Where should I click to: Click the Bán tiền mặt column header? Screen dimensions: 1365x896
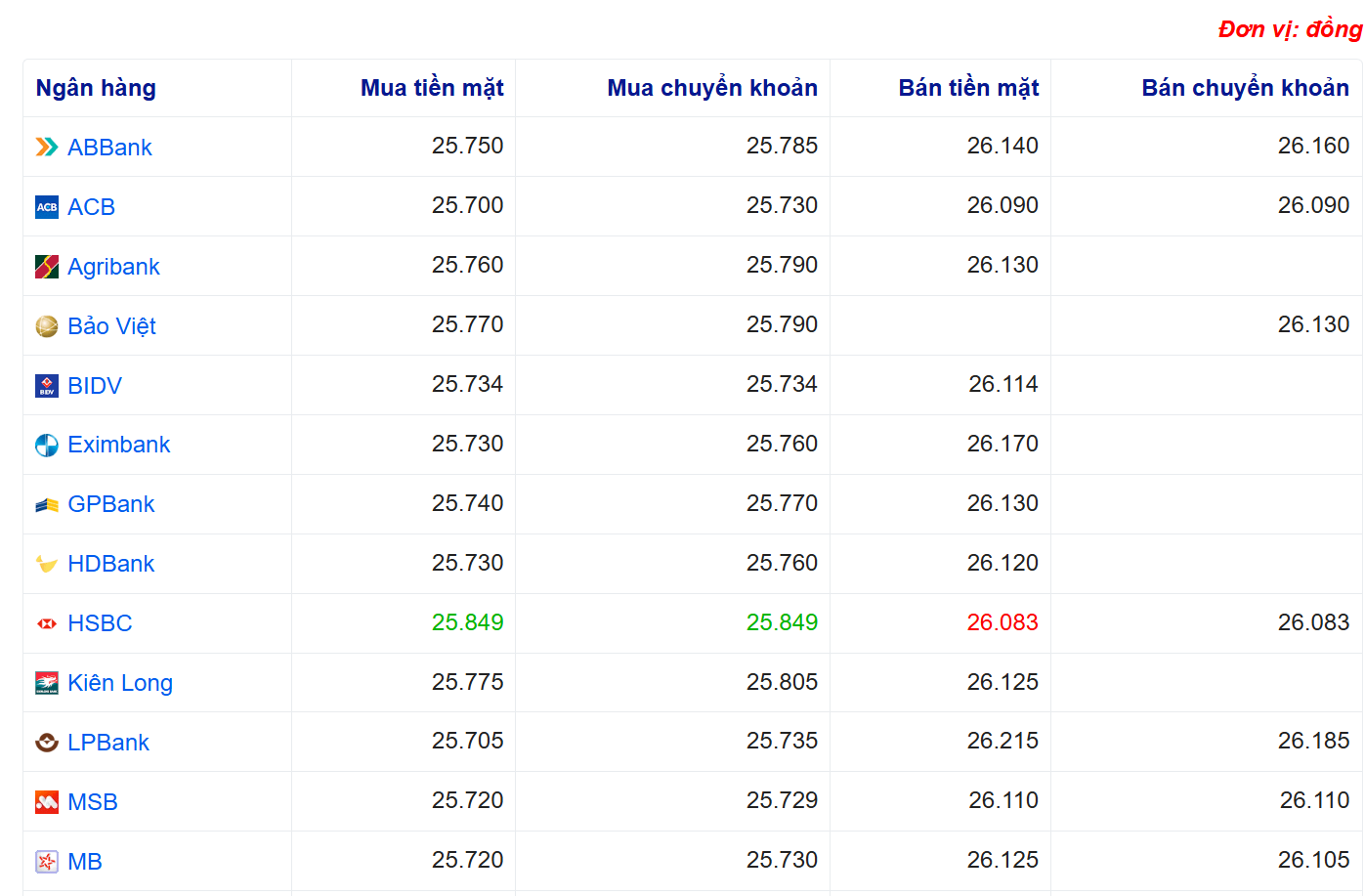(968, 88)
